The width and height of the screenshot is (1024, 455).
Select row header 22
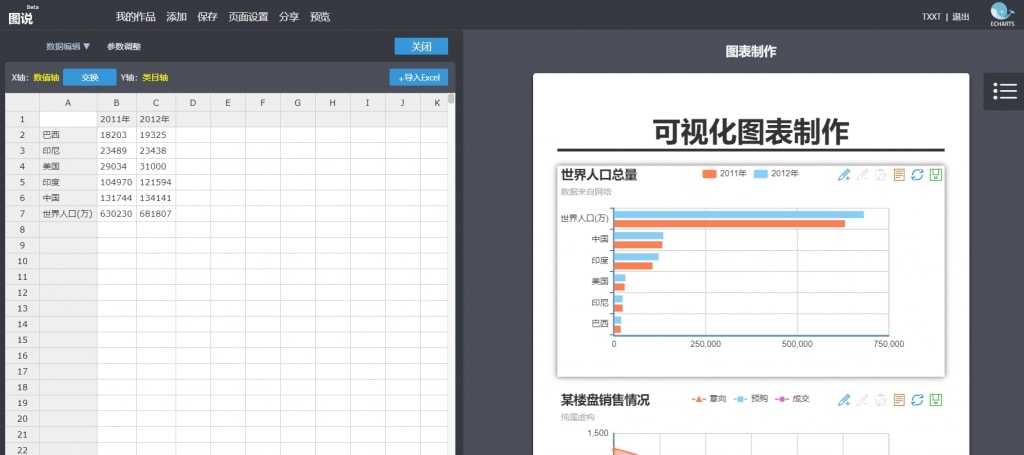[x=22, y=449]
